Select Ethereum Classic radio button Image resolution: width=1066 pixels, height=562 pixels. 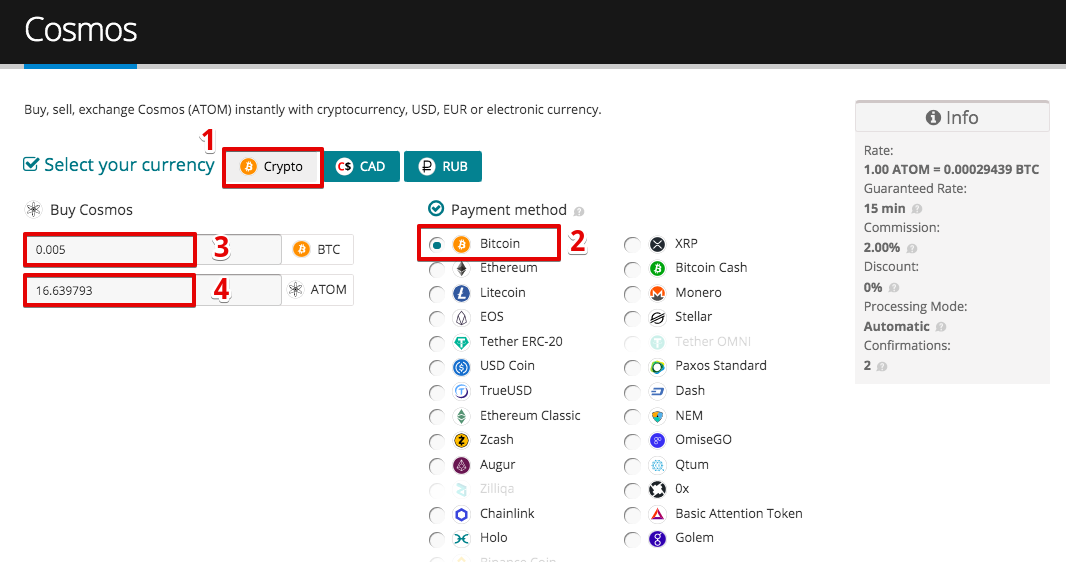click(436, 417)
